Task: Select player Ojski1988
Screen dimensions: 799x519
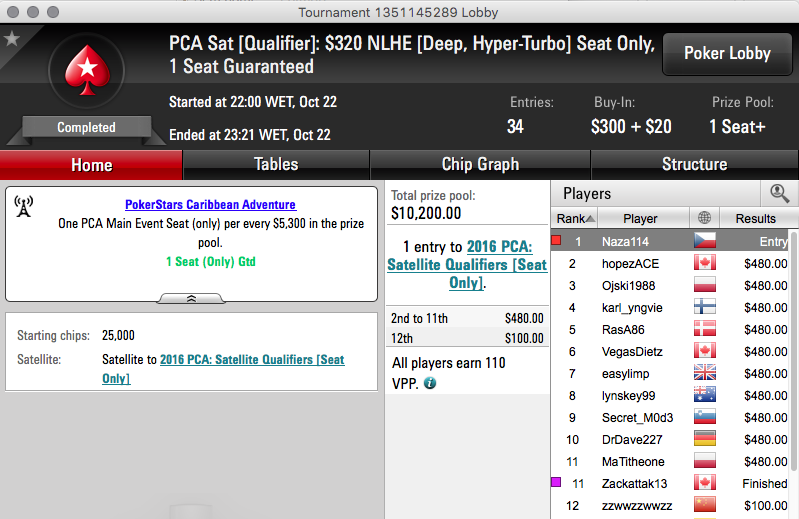Action: (628, 286)
